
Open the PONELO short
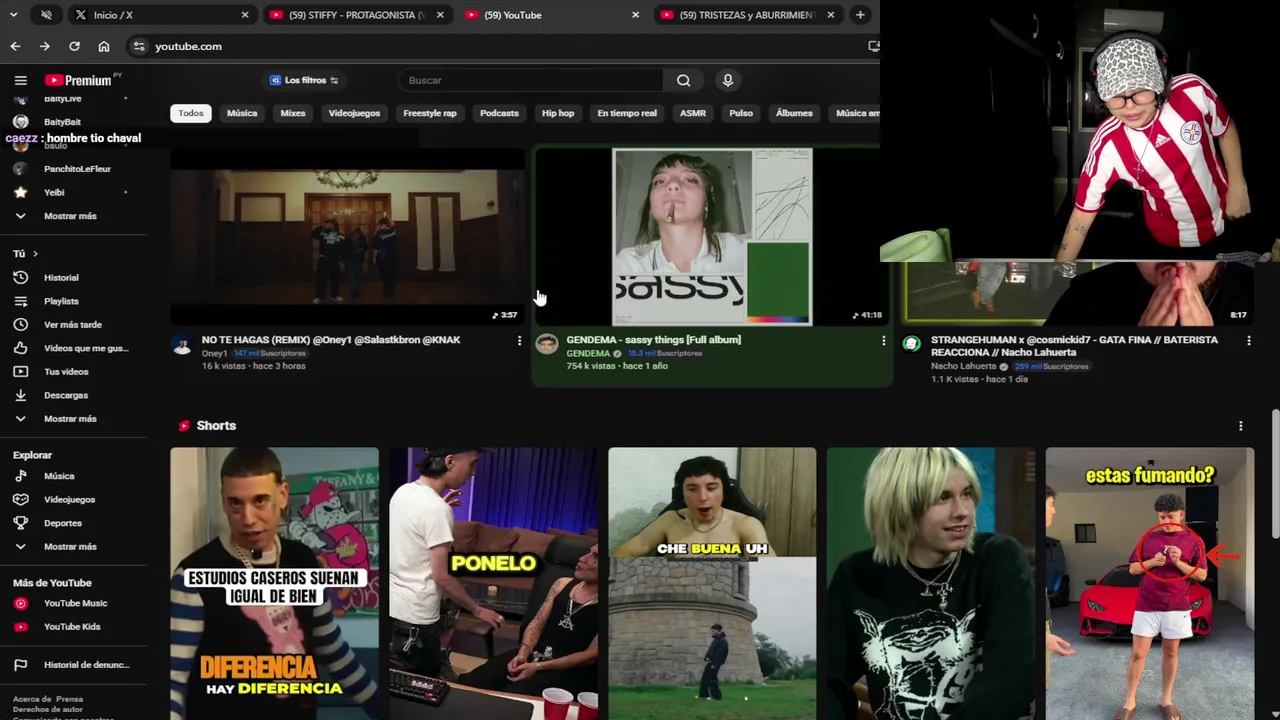point(493,583)
